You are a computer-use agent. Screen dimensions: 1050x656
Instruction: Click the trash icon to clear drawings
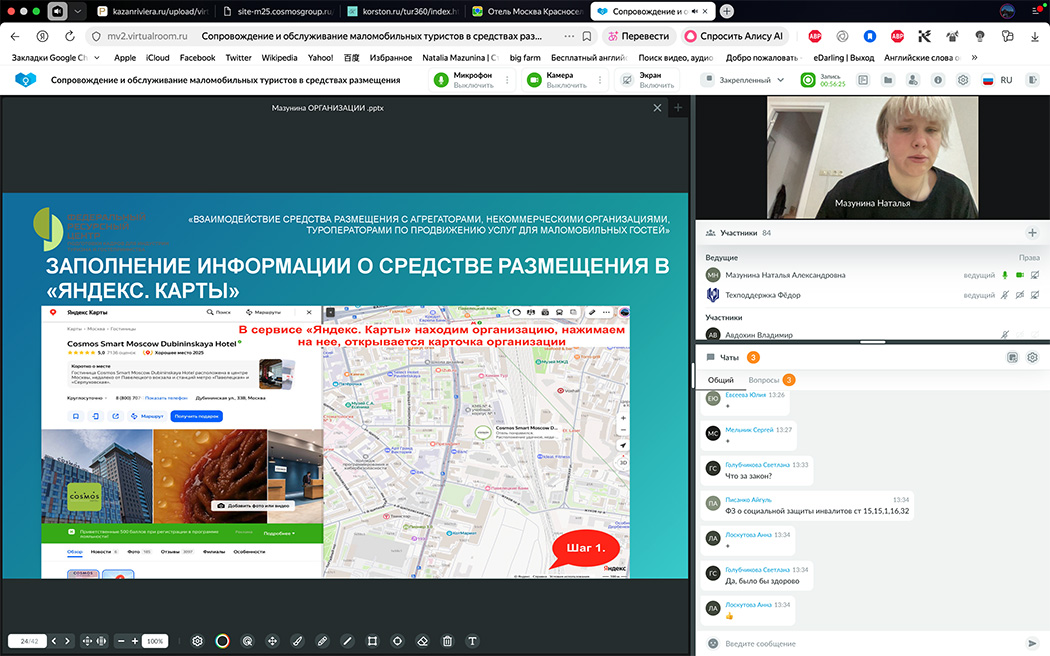point(447,641)
